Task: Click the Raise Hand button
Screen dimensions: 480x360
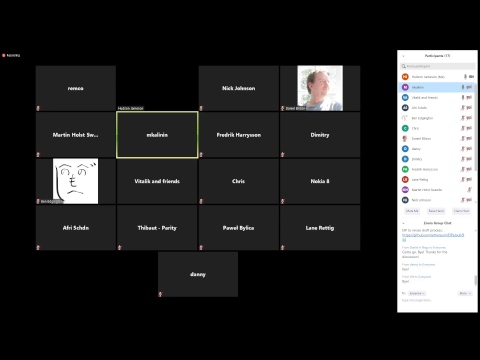Action: click(436, 211)
